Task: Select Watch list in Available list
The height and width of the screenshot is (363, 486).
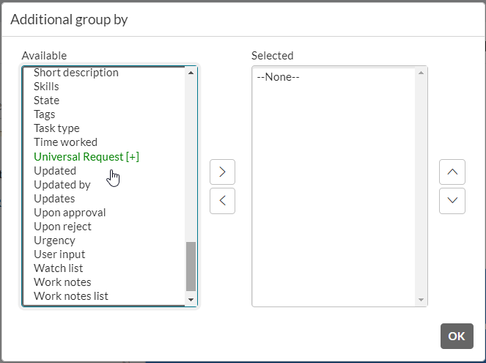Action: [58, 268]
